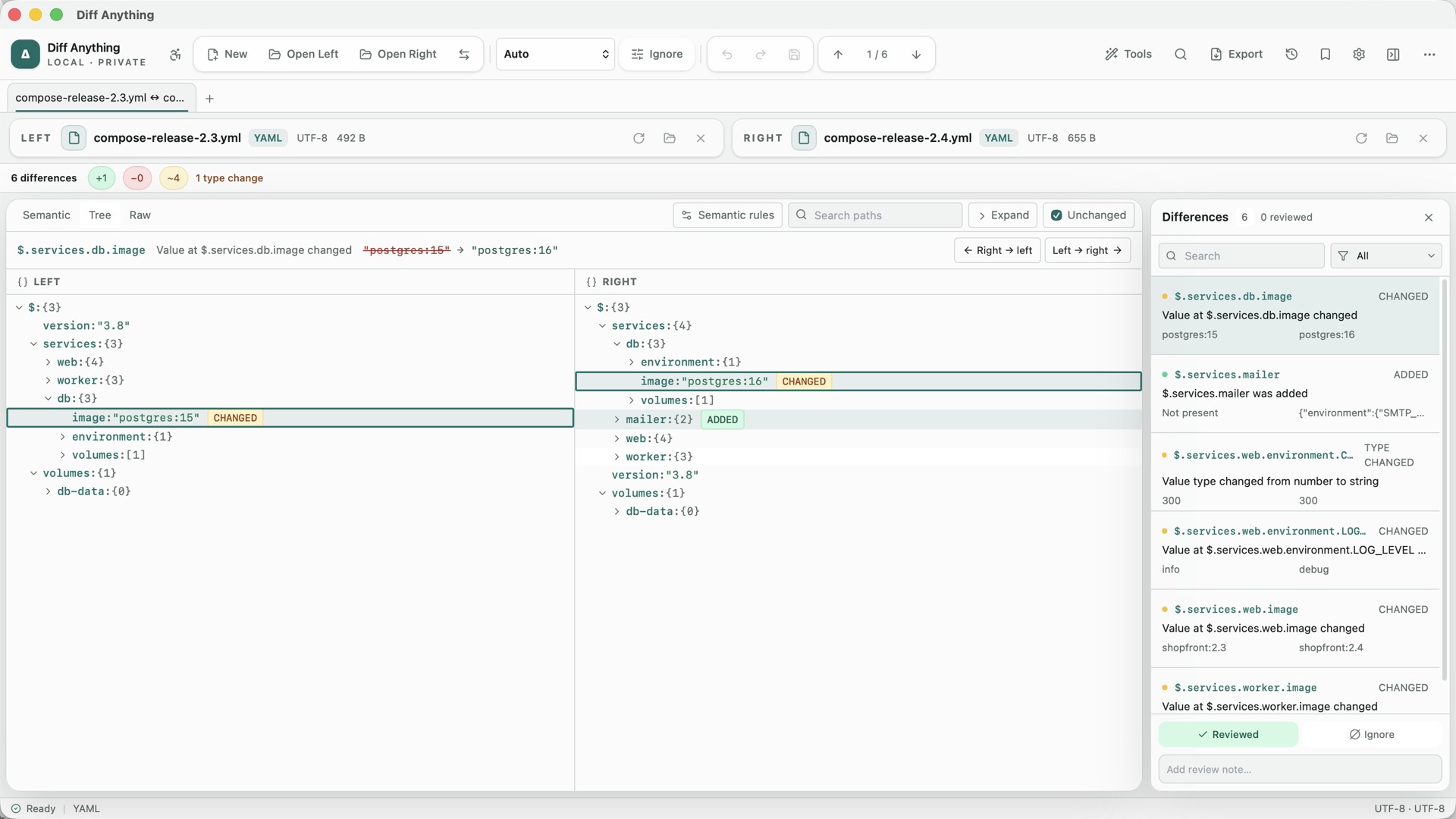Toggle the side panel layout icon
The height and width of the screenshot is (819, 1456).
[1393, 55]
